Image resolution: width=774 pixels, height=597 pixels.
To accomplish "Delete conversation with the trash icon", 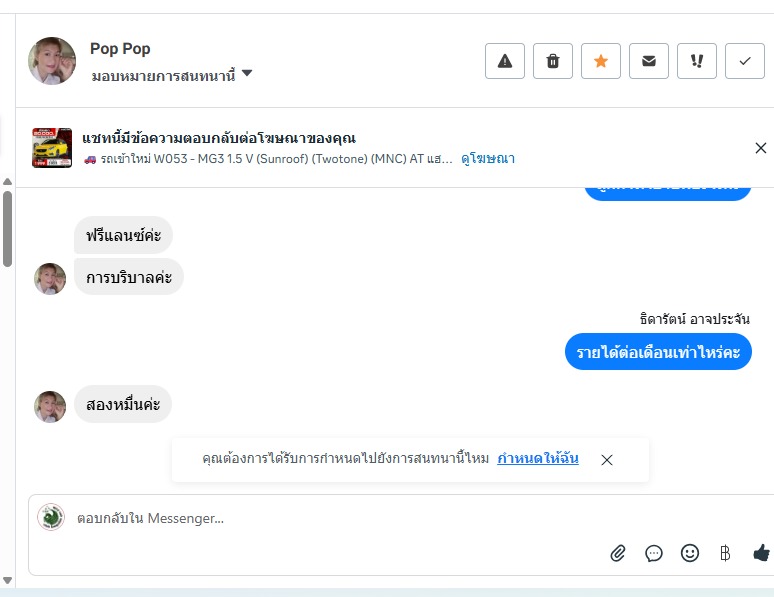I will coord(553,61).
